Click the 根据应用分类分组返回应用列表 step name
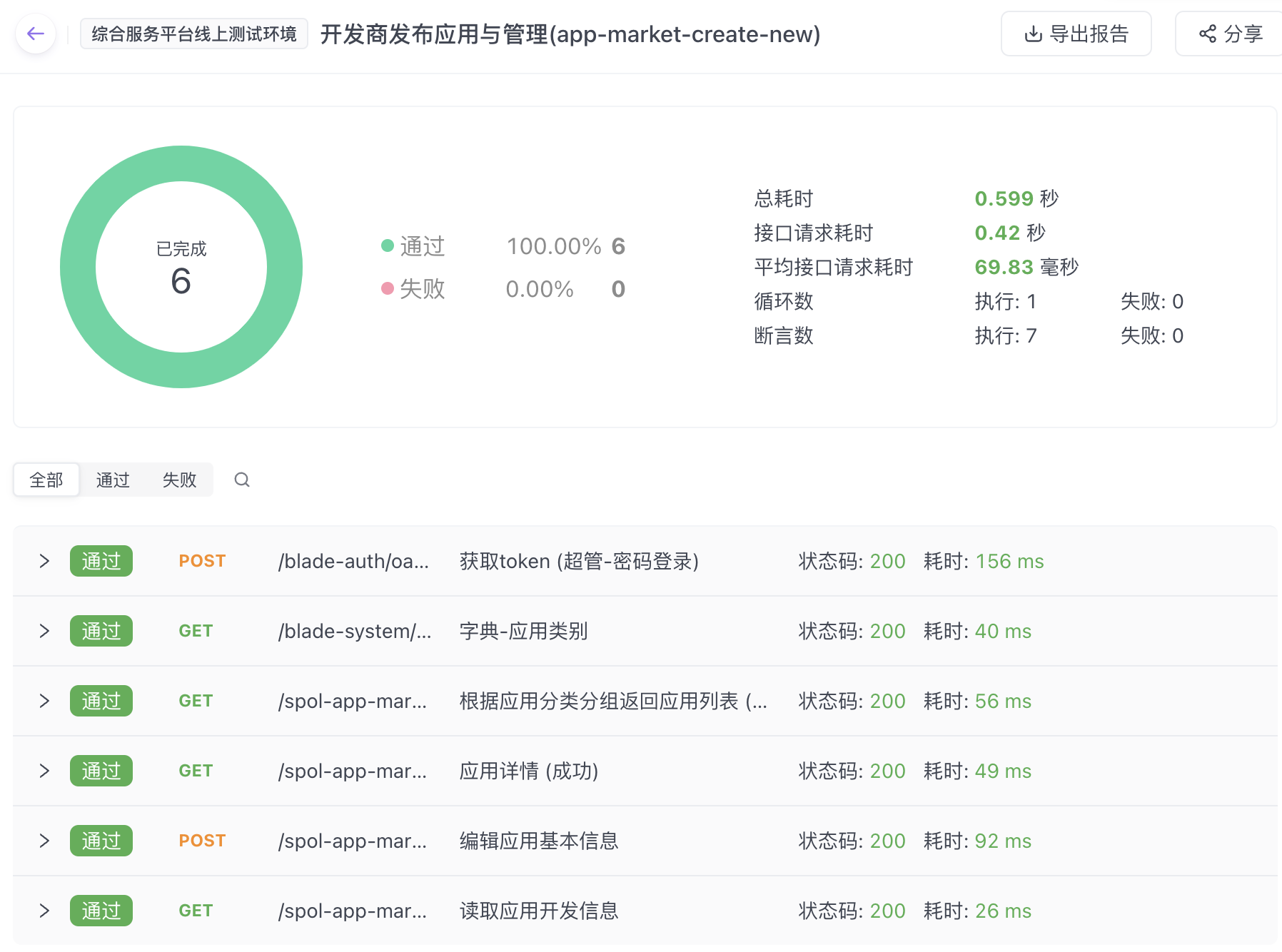The height and width of the screenshot is (952, 1282). click(x=613, y=701)
